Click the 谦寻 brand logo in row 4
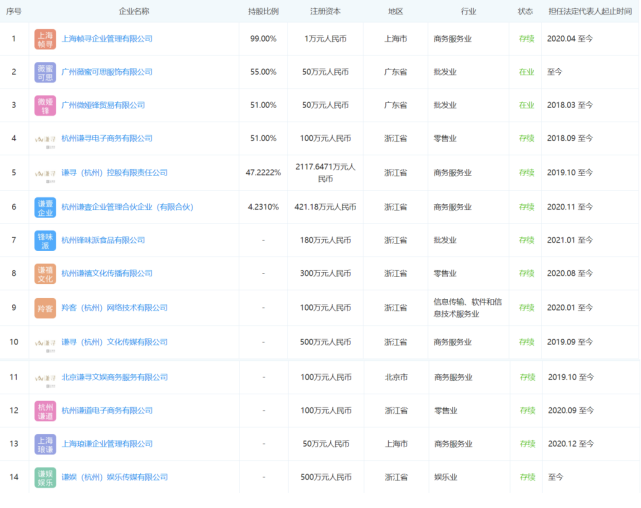Viewport: 641px width, 508px height. click(45, 140)
